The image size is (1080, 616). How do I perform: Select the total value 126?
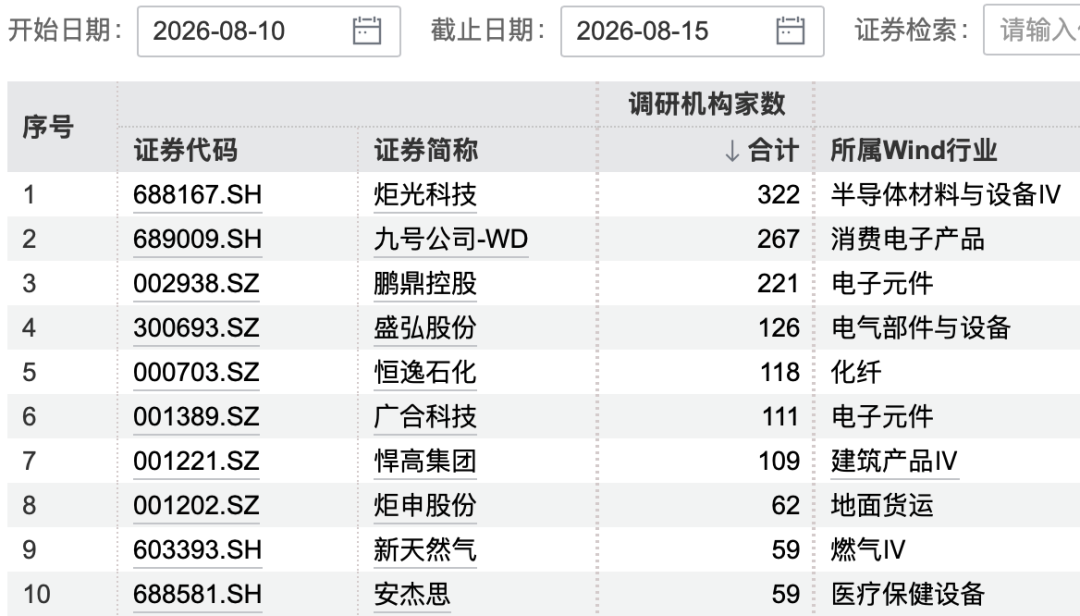(779, 328)
